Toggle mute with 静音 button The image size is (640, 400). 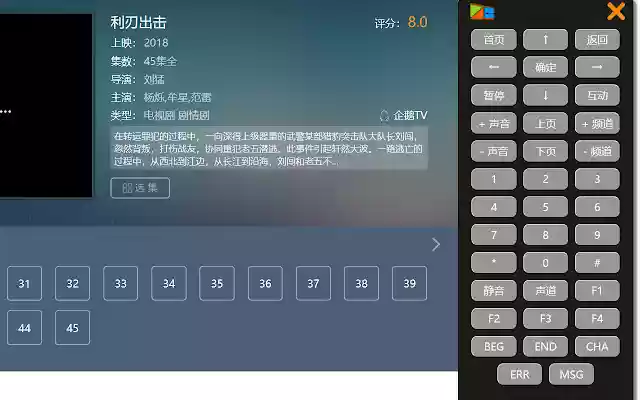(493, 291)
